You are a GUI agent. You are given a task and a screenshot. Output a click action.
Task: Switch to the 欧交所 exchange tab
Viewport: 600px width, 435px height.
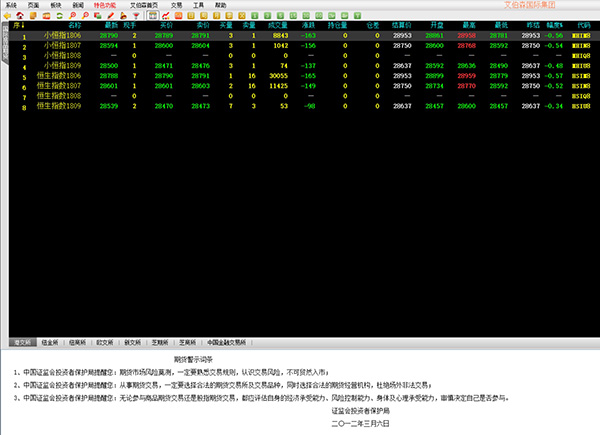104,342
